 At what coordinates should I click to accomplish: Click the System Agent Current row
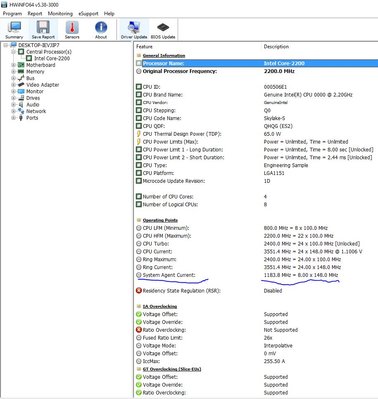(257, 275)
